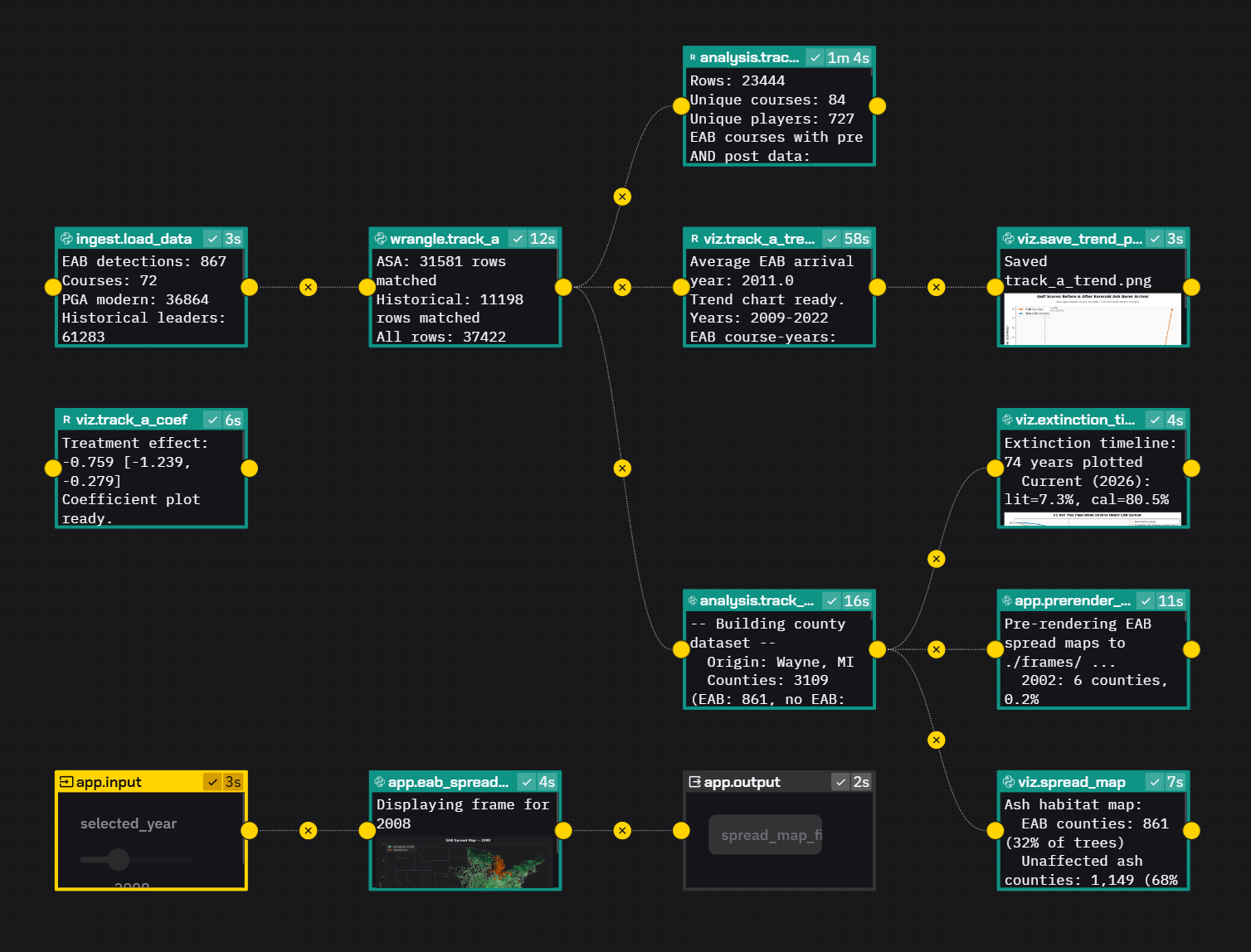Click the Python icon on viz.save_trend_p... node
This screenshot has width=1251, height=952.
coord(1008,239)
